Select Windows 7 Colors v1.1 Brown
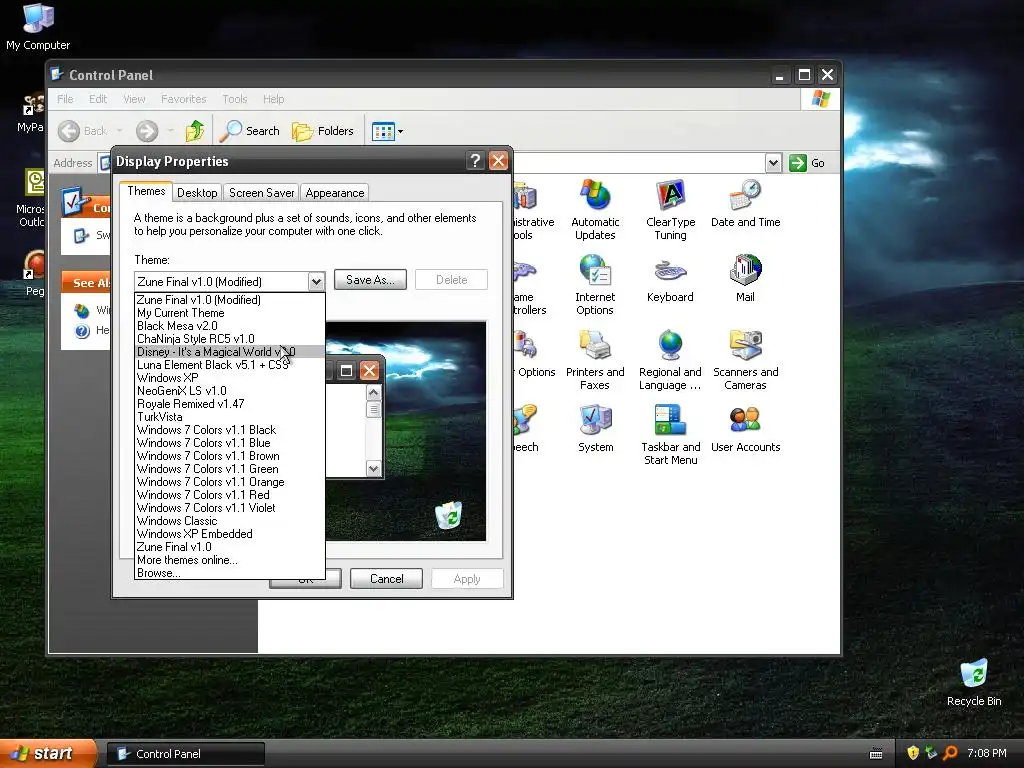Image resolution: width=1024 pixels, height=768 pixels. pos(229,456)
